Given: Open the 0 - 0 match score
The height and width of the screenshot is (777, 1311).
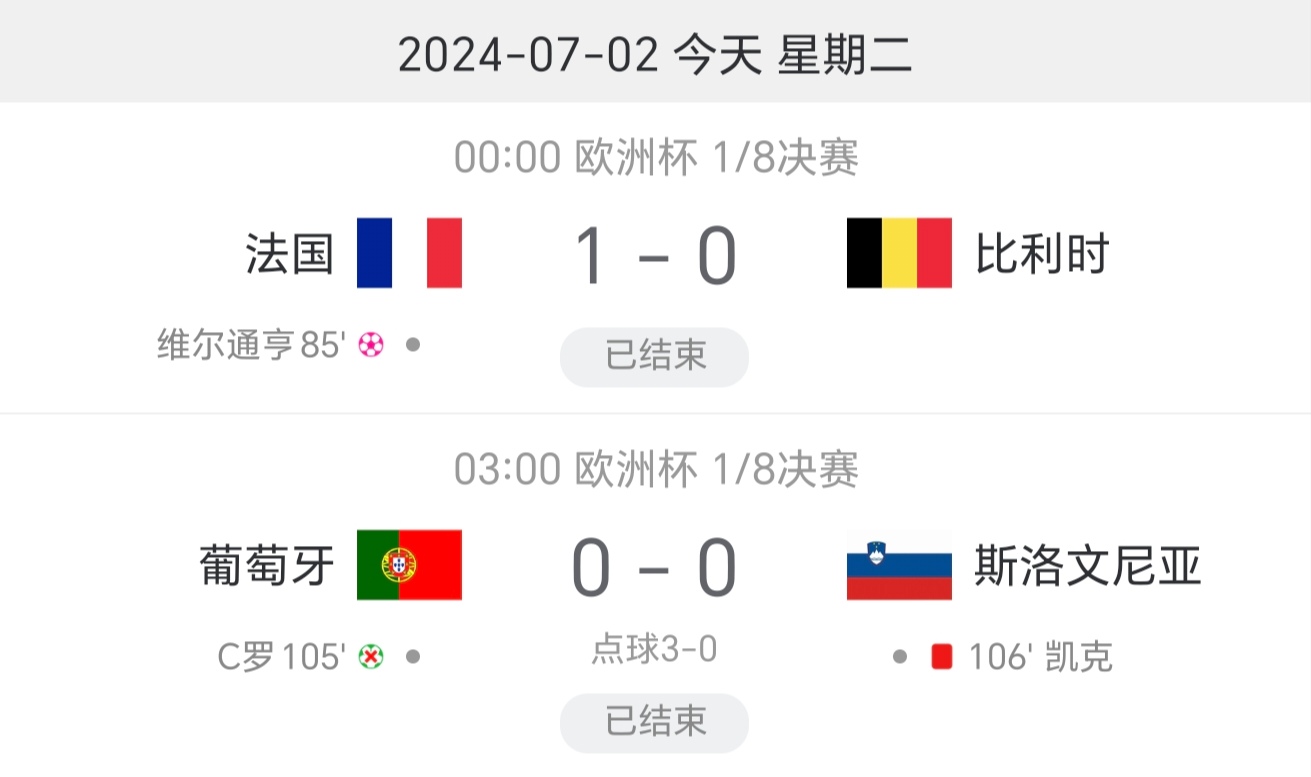Looking at the screenshot, I should coord(655,568).
